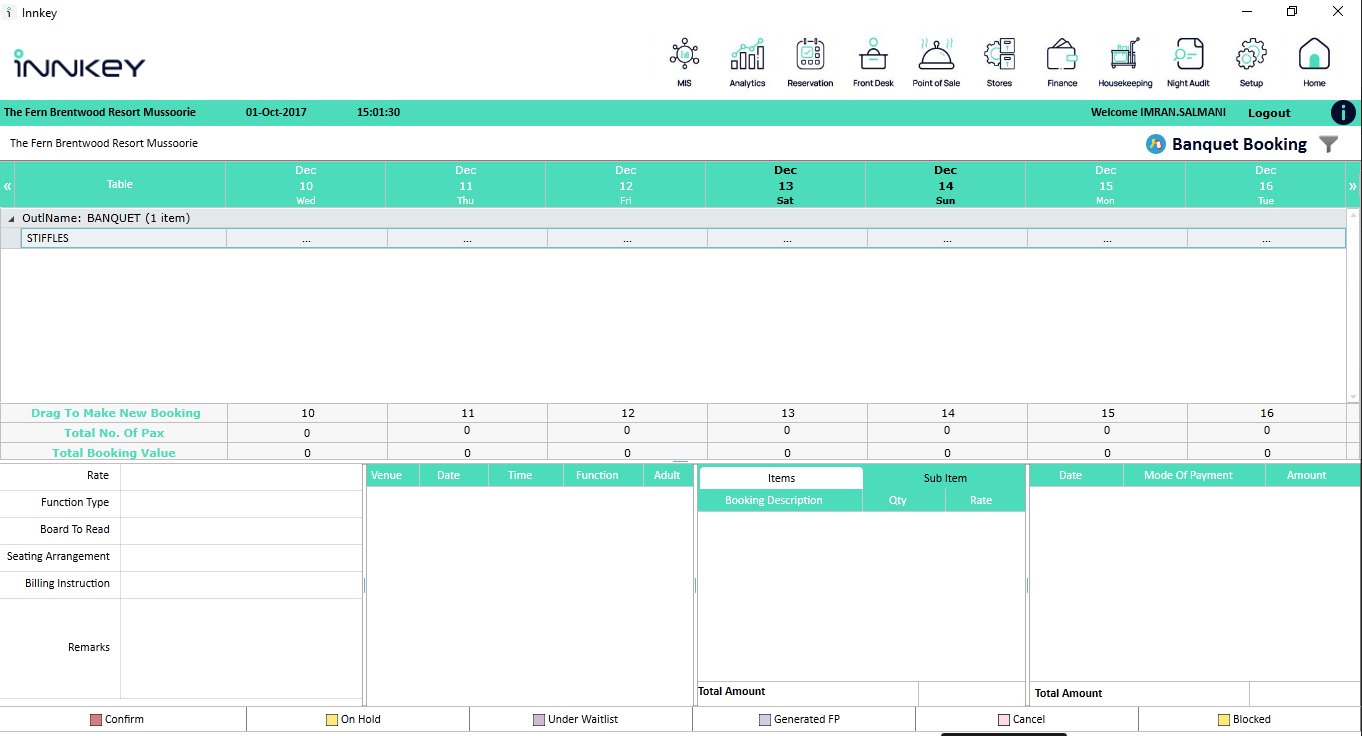Click the 01-Oct-2017 date in status bar
1362x736 pixels.
point(276,113)
